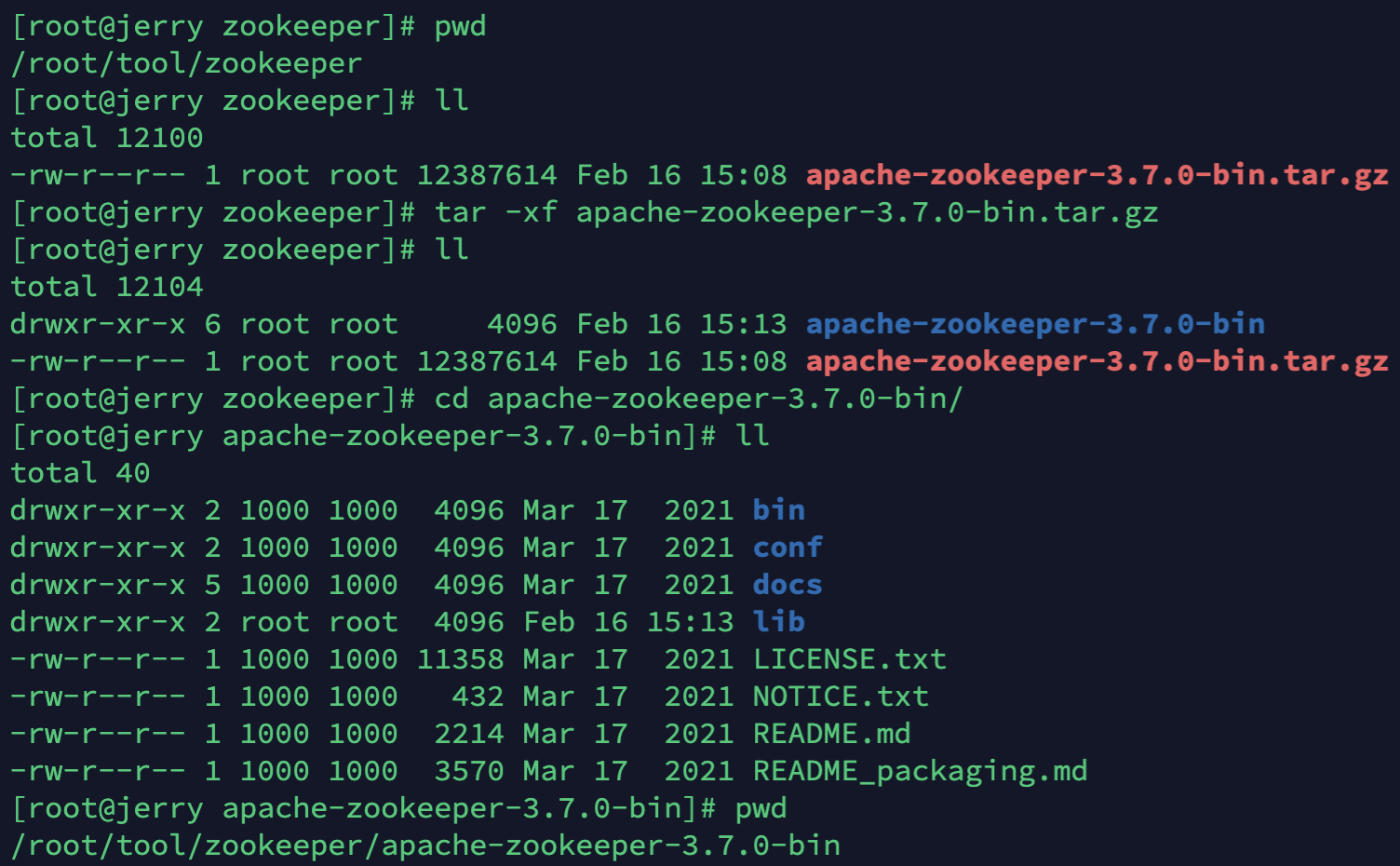
Task: Click the "total 12100" output line
Action: pos(107,138)
